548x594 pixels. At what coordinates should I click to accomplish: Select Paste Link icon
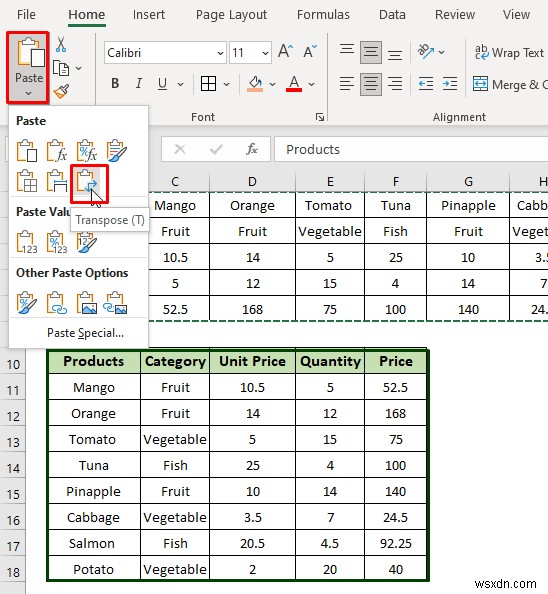point(56,303)
